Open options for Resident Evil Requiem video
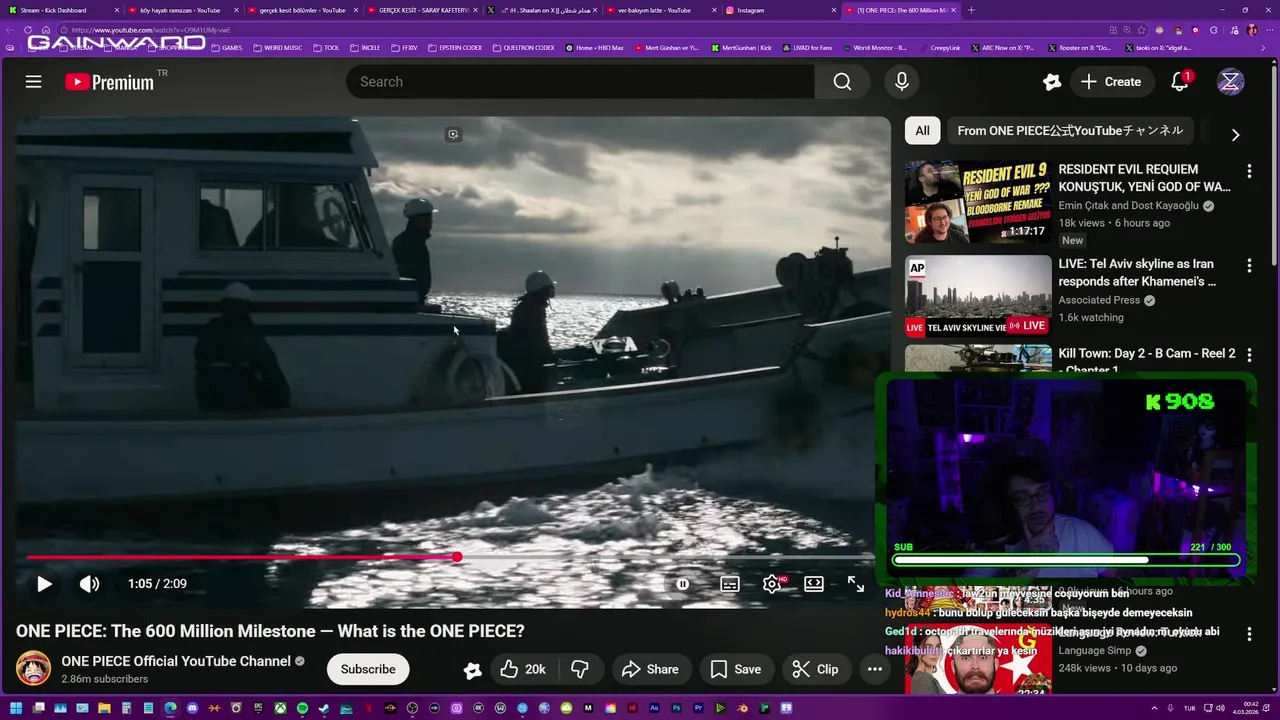 [1249, 171]
